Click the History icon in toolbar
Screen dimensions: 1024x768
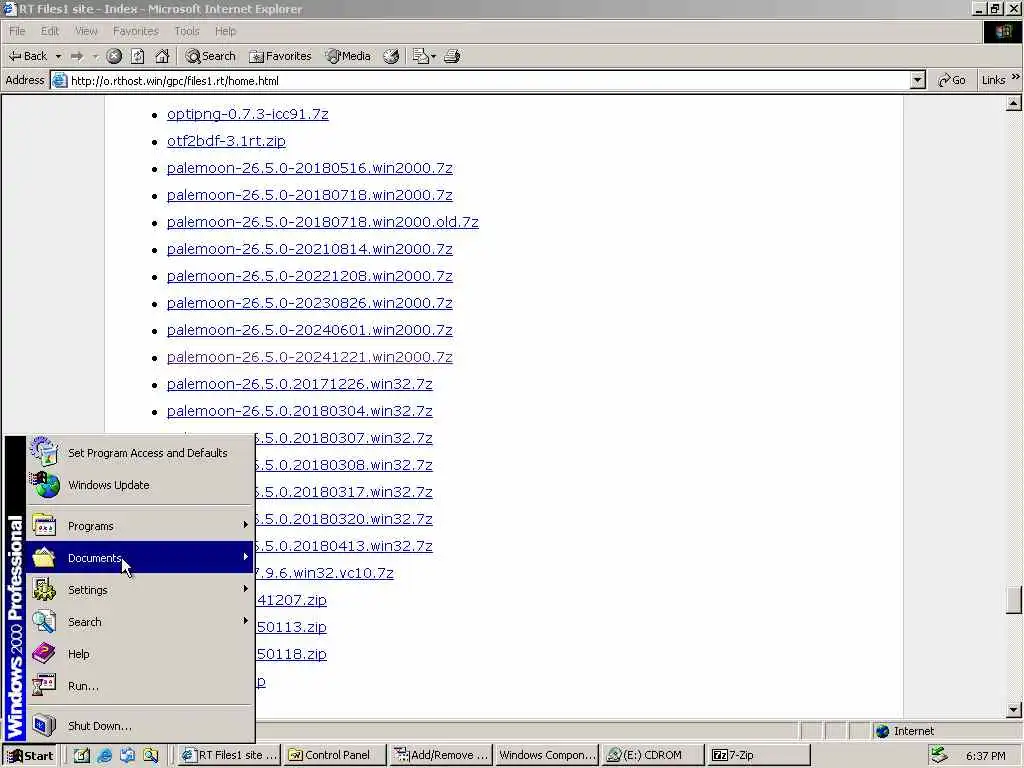[x=391, y=56]
